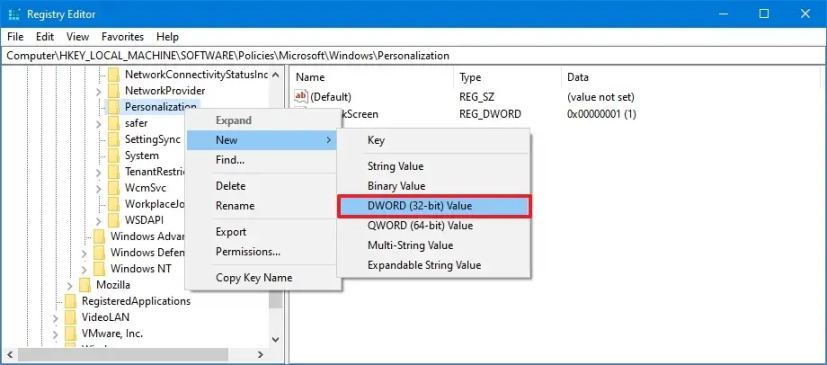Viewport: 827px width, 365px height.
Task: Choose Permissions... from the context menu
Action: (x=262, y=252)
